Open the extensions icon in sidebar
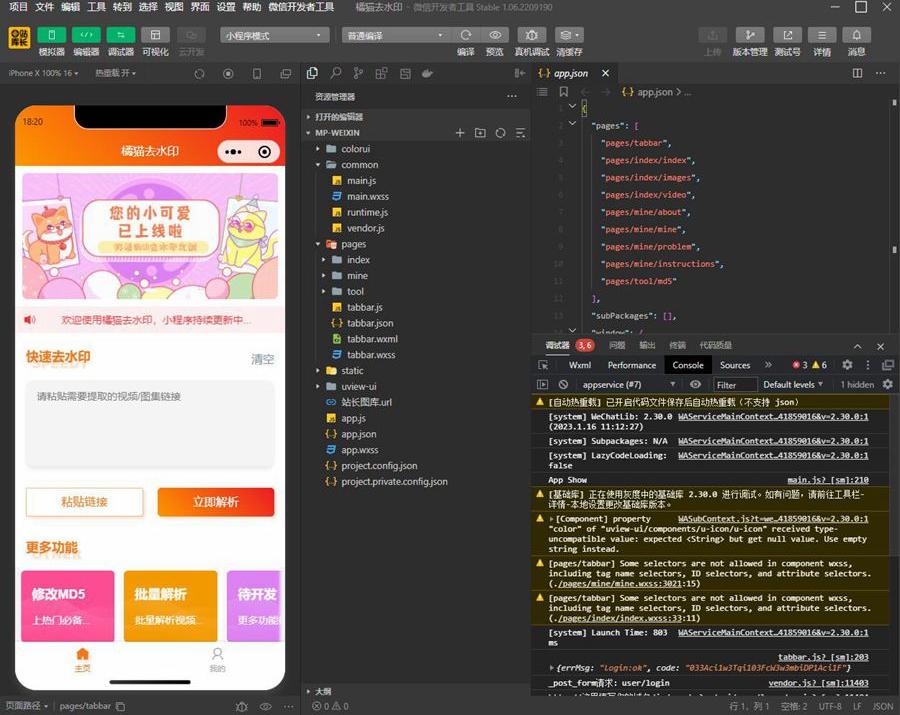The height and width of the screenshot is (715, 900). [x=381, y=73]
